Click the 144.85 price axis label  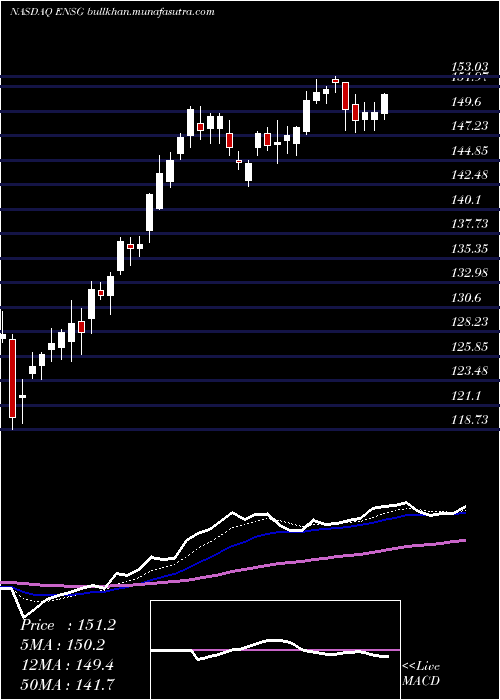click(x=469, y=151)
